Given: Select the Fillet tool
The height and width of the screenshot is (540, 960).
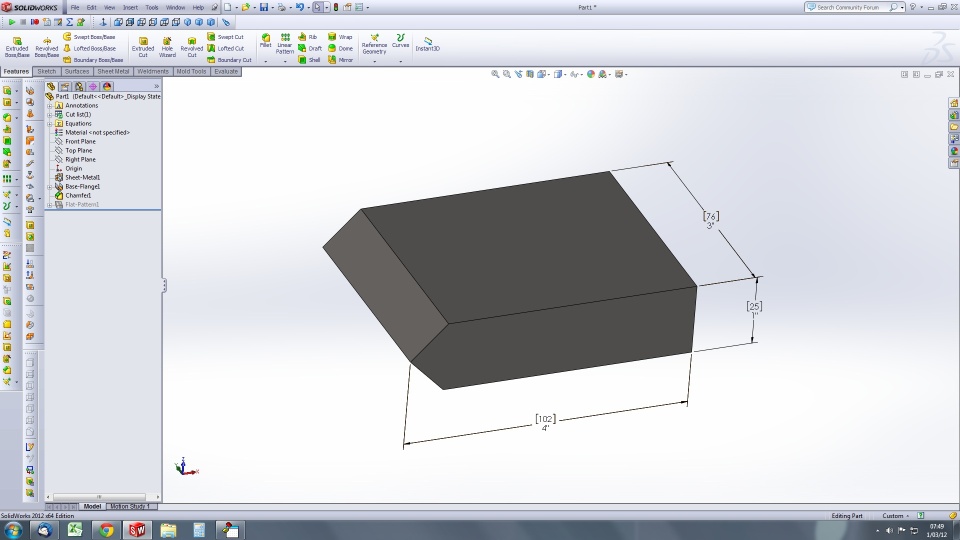Looking at the screenshot, I should pos(266,41).
